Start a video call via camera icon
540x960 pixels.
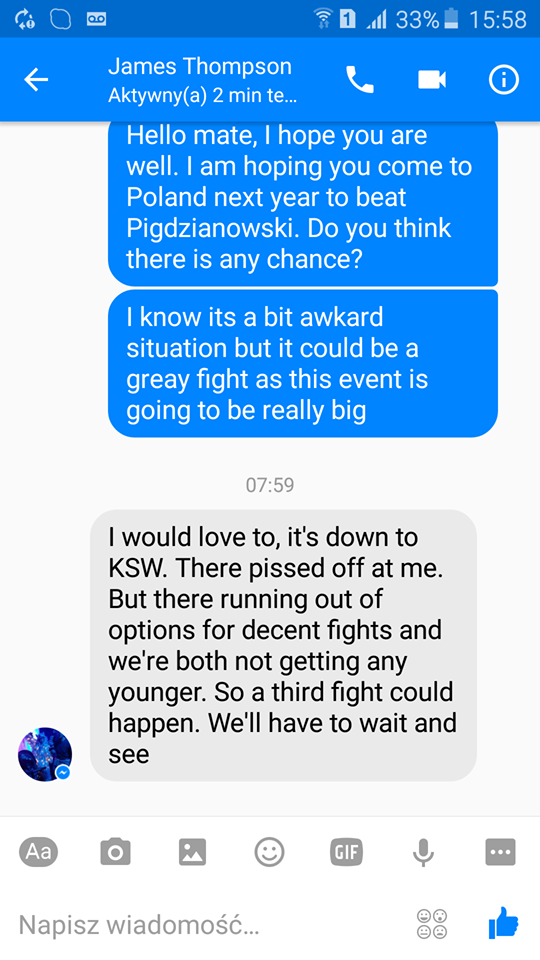pos(432,80)
